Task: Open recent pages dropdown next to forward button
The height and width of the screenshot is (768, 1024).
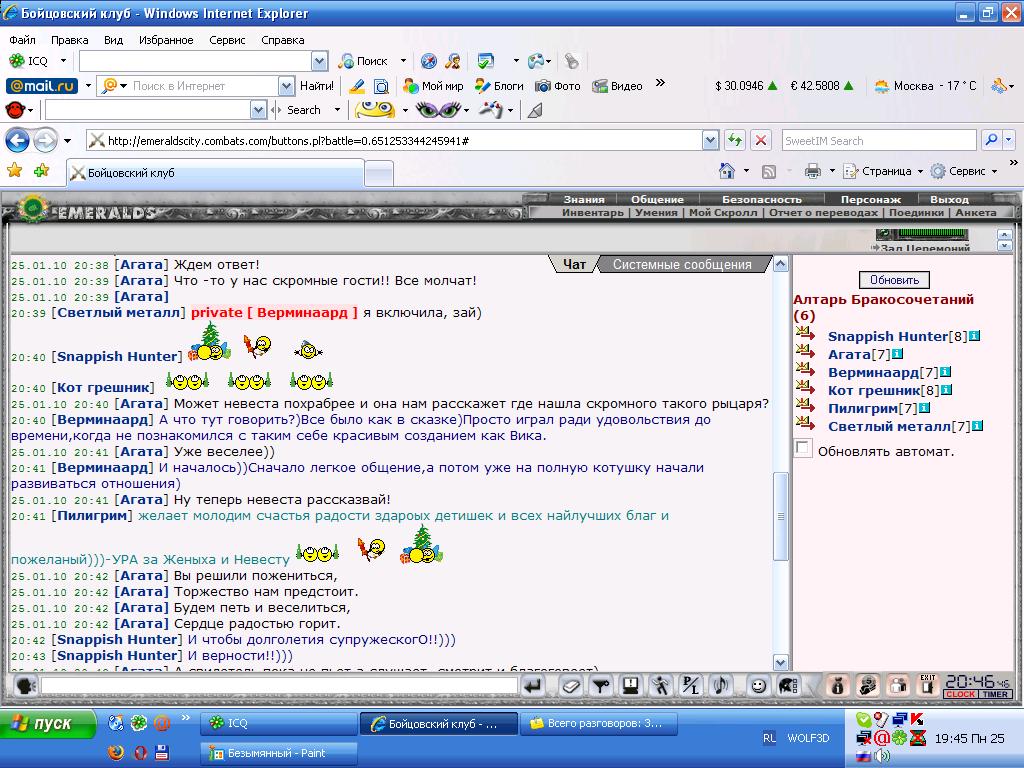Action: click(67, 140)
